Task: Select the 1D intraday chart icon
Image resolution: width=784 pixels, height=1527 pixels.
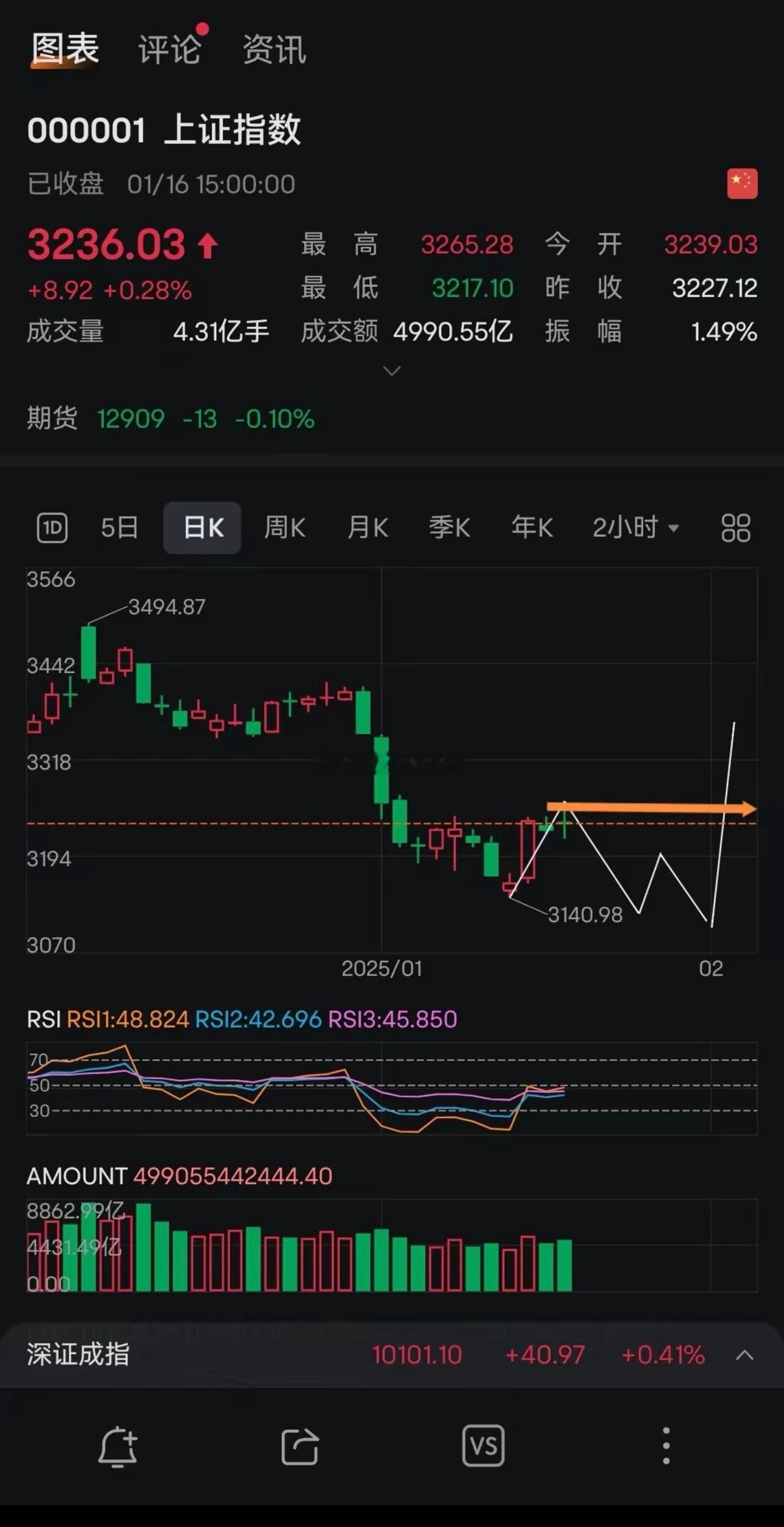Action: [52, 528]
